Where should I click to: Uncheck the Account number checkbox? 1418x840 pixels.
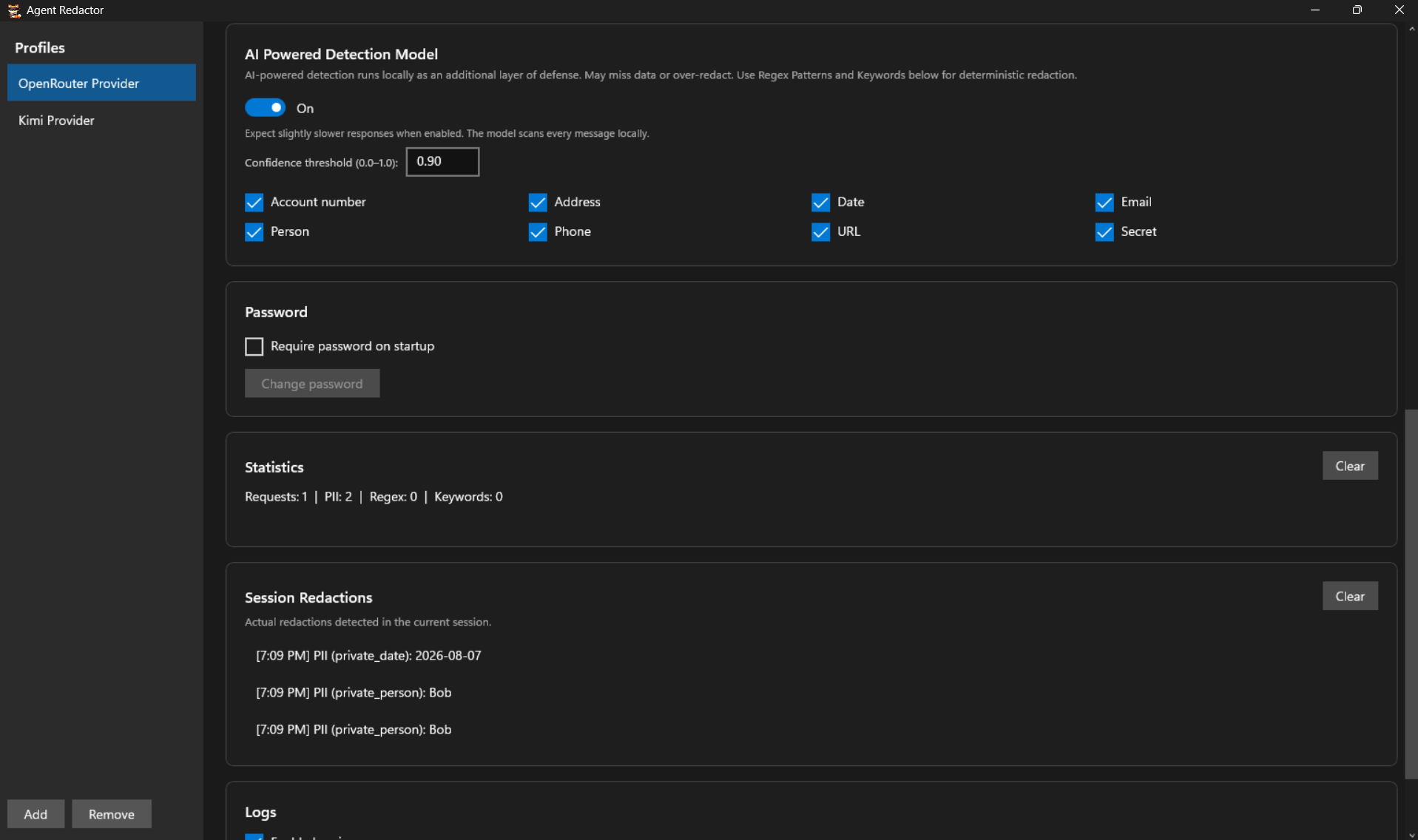pos(254,202)
